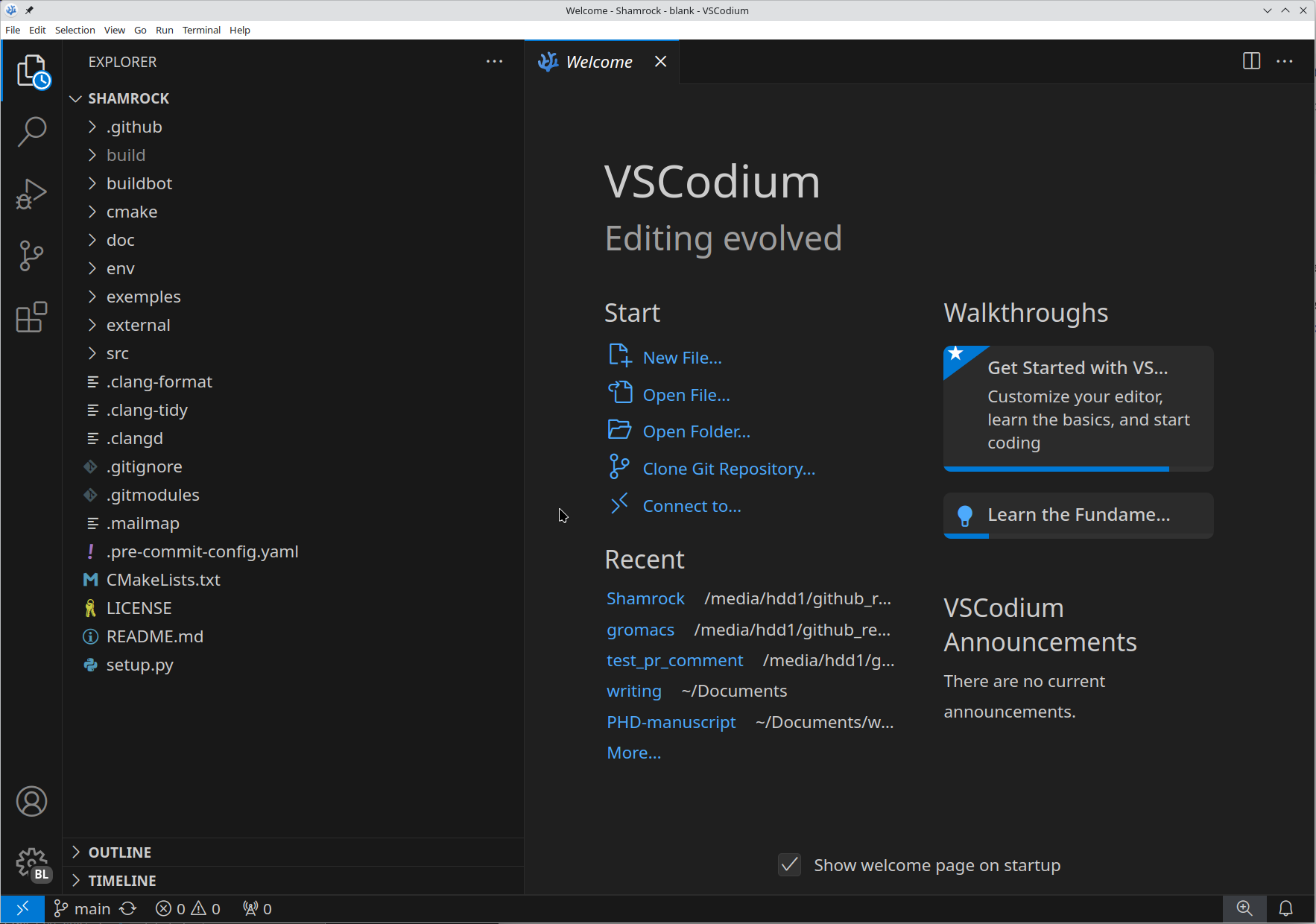1316x924 pixels.
Task: Click the main branch indicator
Action: coord(82,908)
